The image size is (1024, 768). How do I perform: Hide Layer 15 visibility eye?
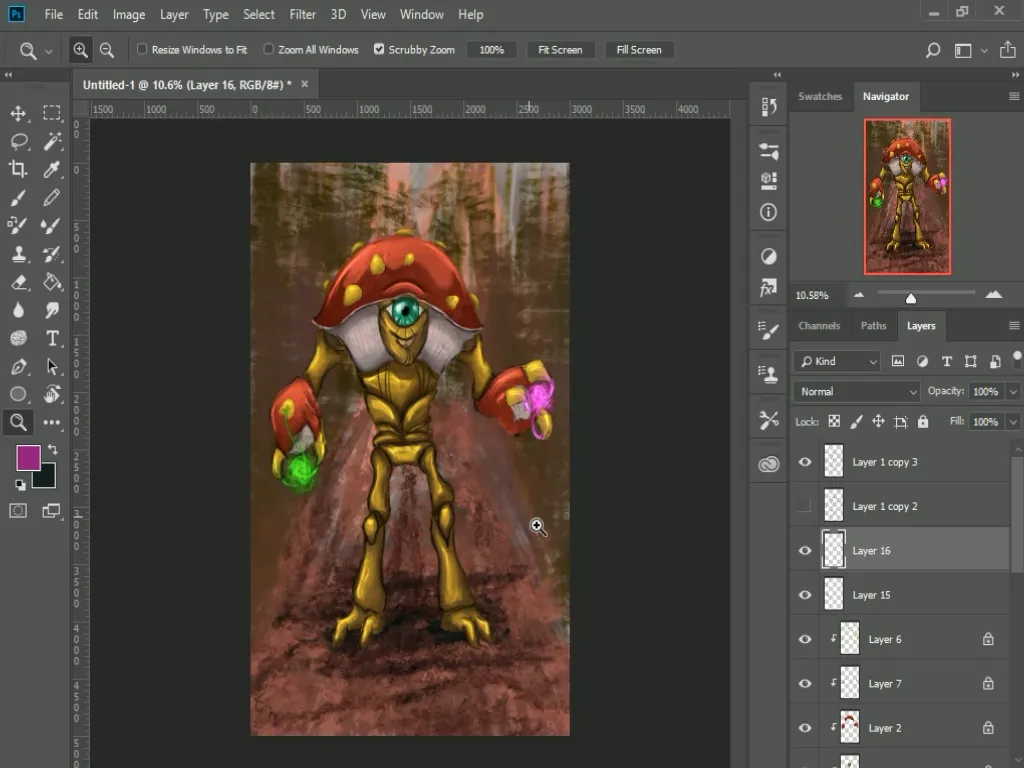805,595
